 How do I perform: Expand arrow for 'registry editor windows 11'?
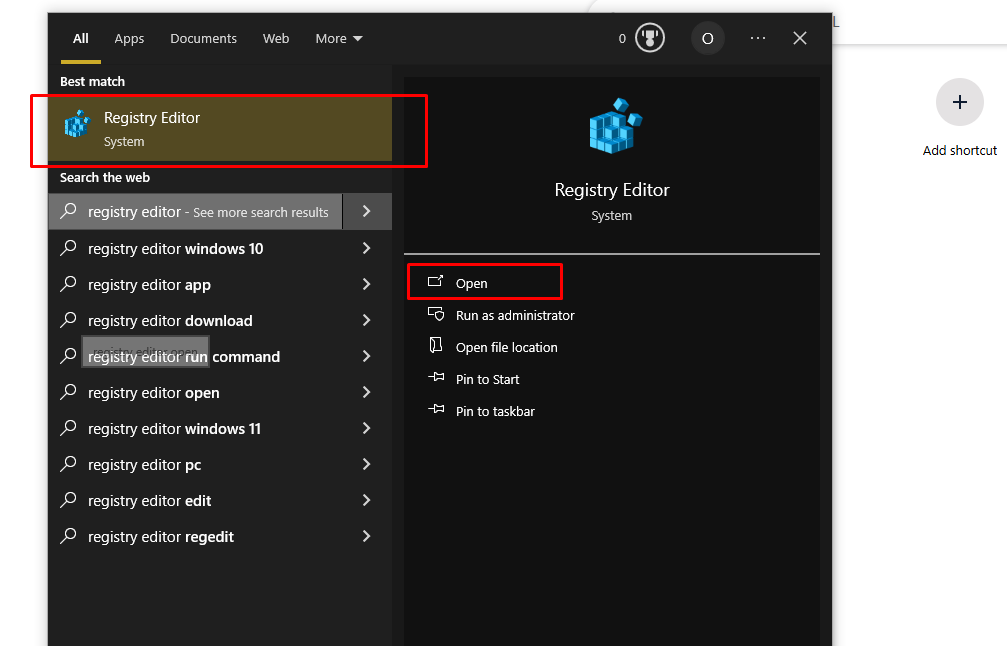(x=367, y=428)
